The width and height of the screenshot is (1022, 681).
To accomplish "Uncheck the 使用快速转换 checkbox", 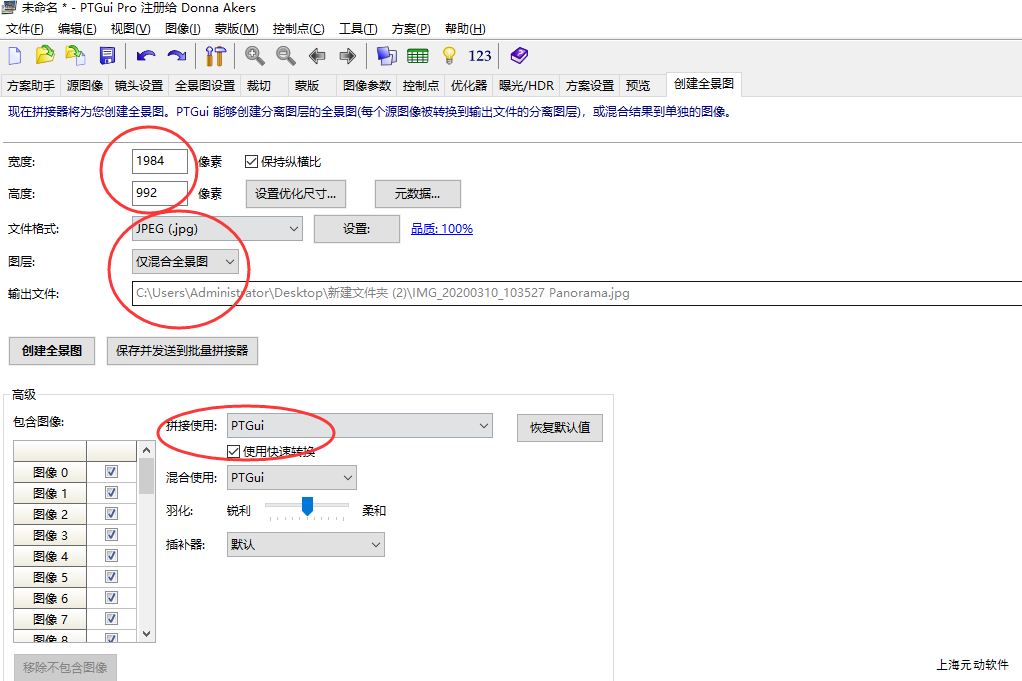I will coord(234,452).
